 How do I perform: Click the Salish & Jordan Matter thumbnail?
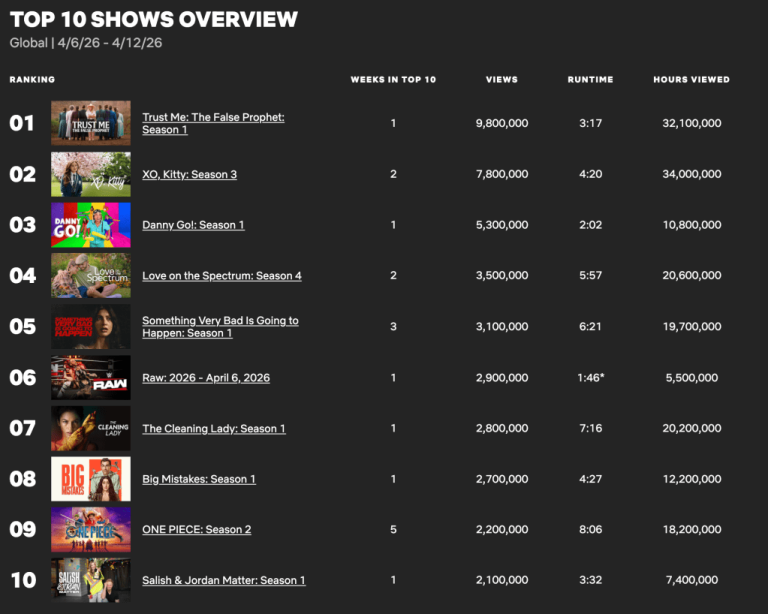[91, 580]
